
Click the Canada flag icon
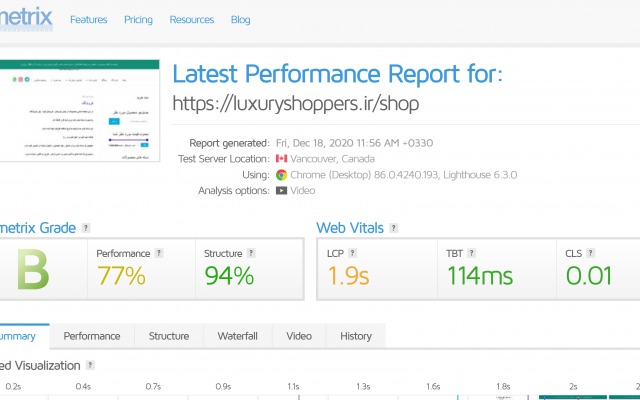point(281,159)
